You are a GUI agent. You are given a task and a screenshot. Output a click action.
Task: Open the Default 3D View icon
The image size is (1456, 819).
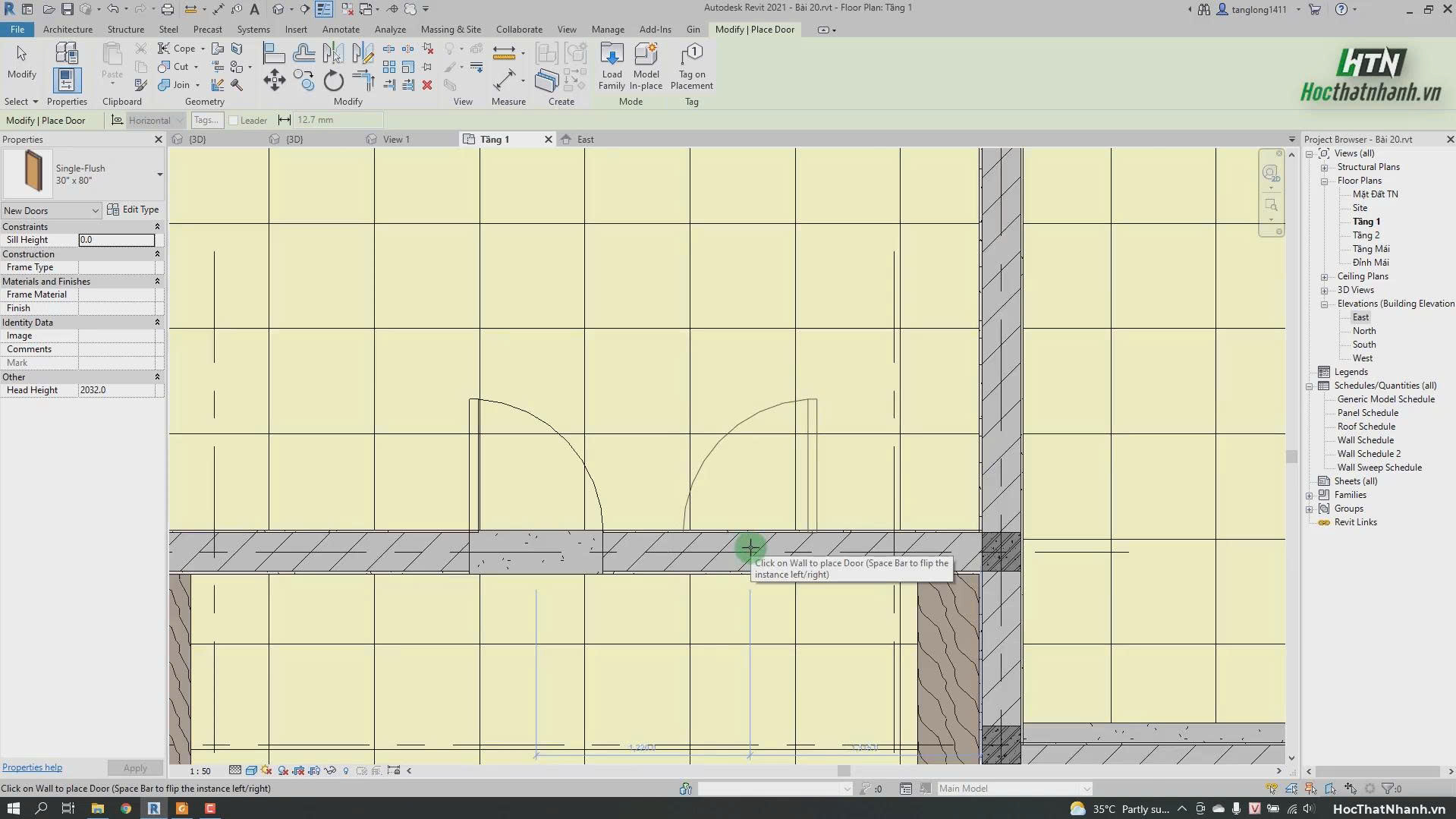click(278, 9)
